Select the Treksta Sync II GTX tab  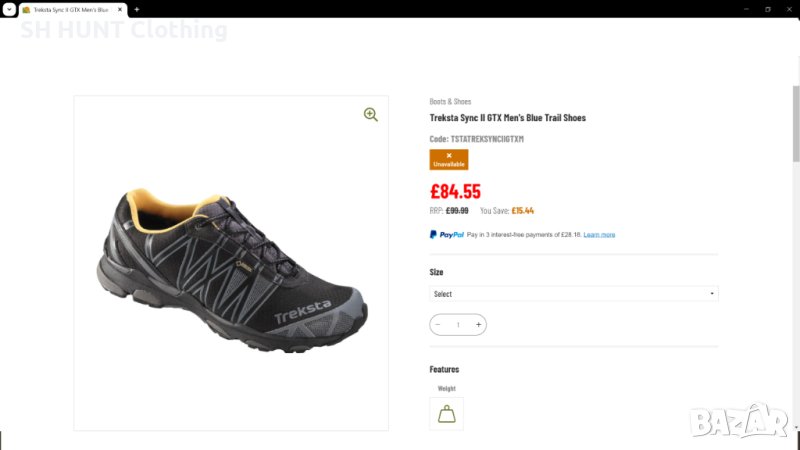pos(70,9)
